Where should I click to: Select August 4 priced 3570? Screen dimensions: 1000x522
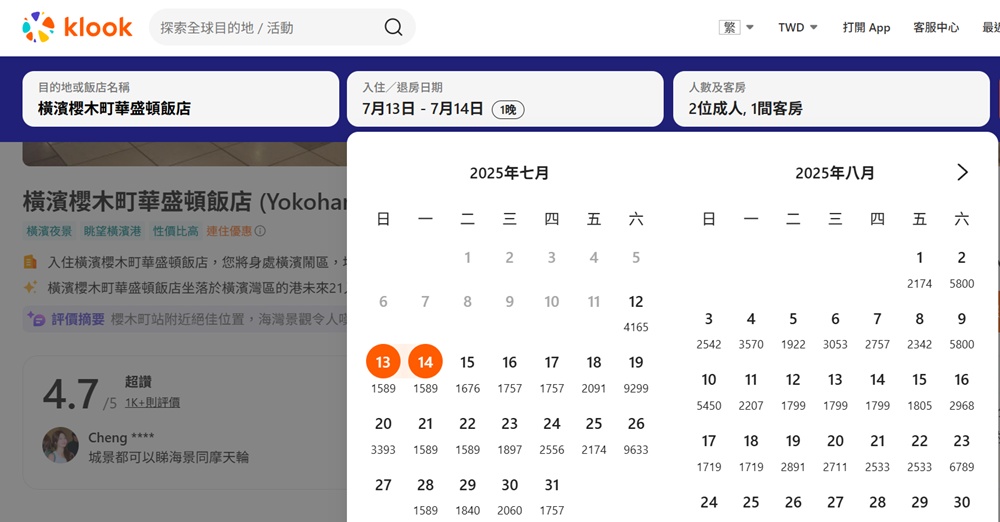751,330
